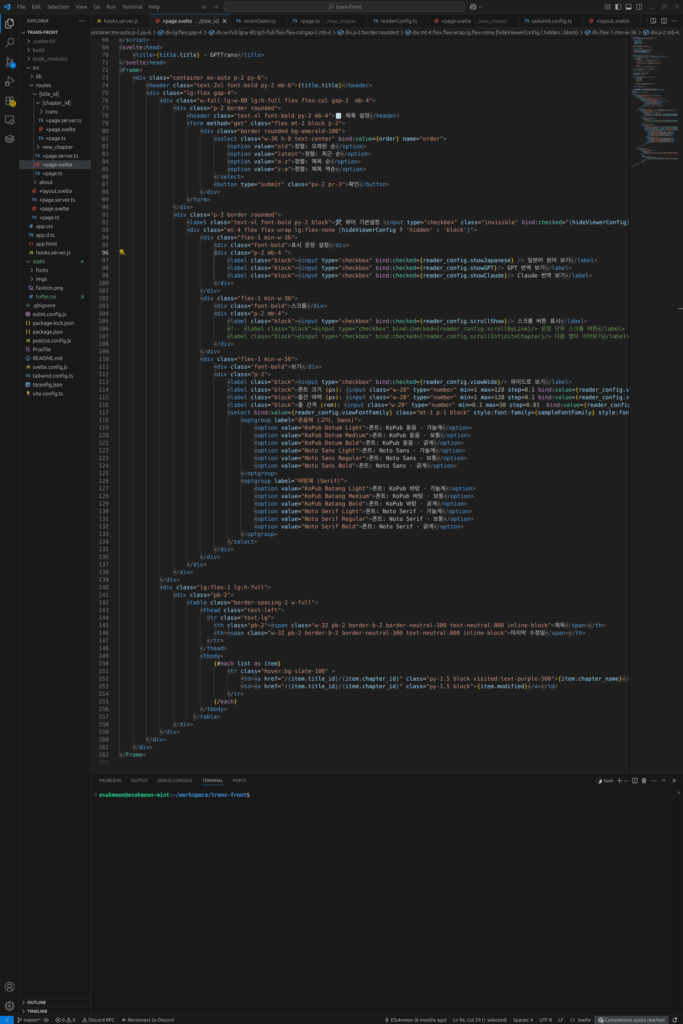The height and width of the screenshot is (1024, 683).
Task: Open the File menu
Action: [21, 7]
